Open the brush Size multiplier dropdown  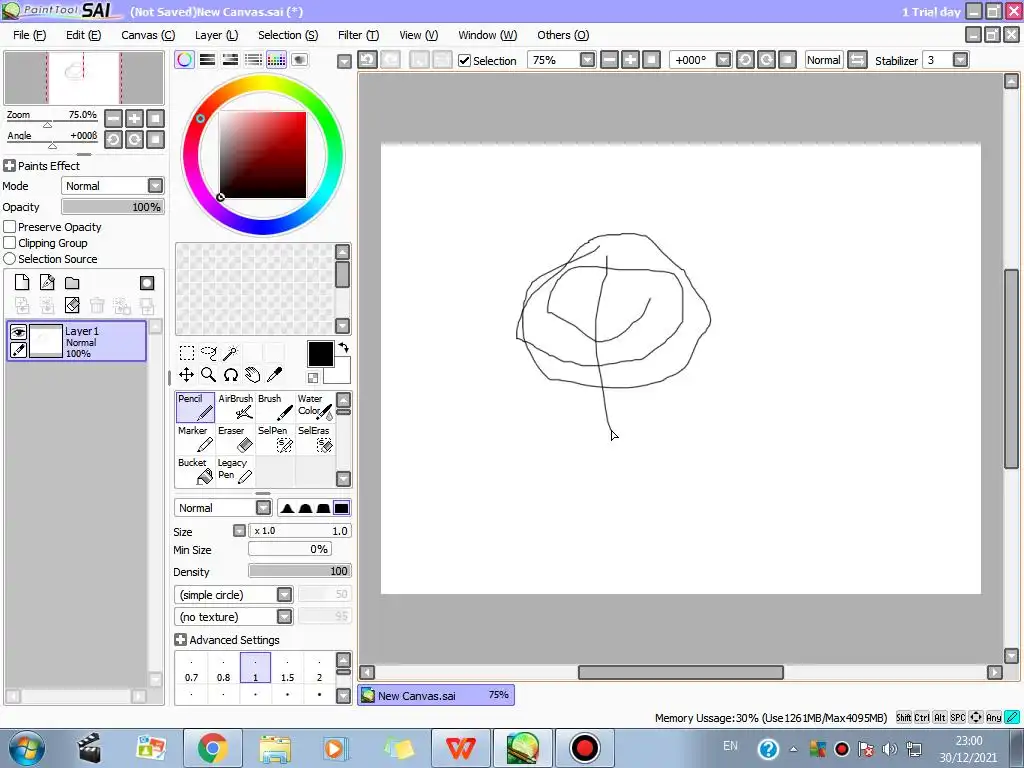239,531
